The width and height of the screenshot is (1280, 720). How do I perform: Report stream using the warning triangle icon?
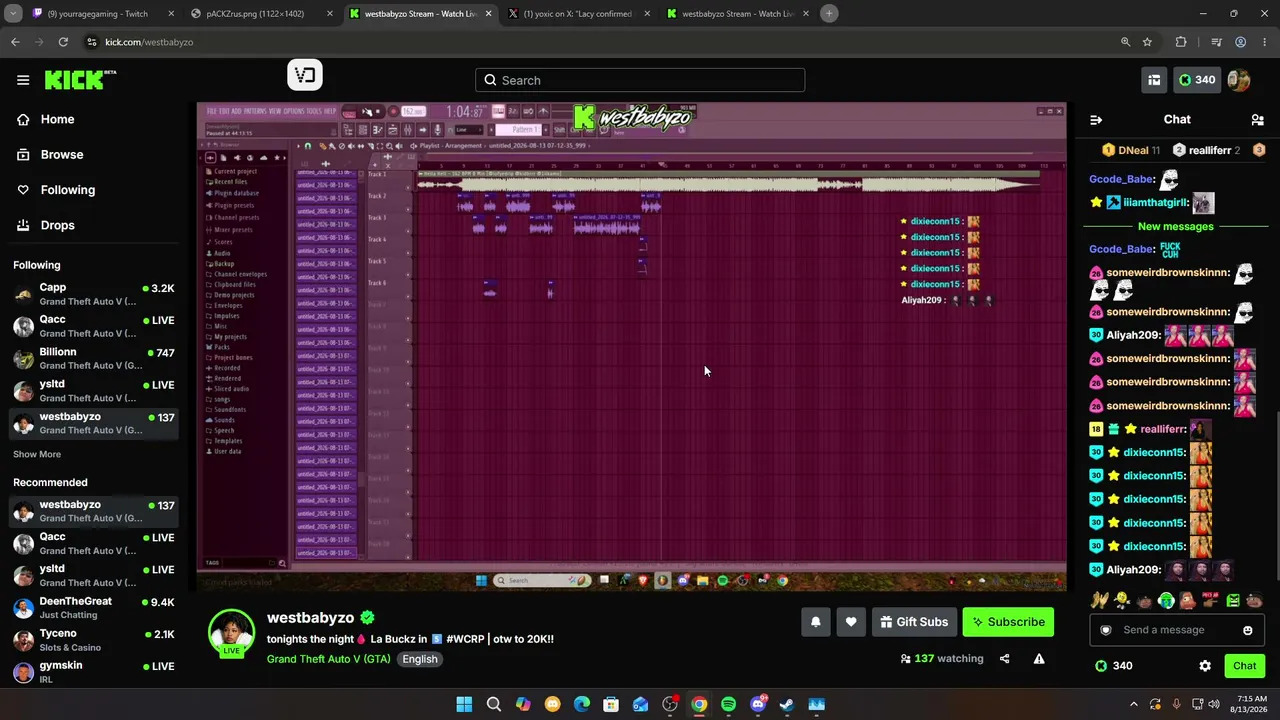[x=1039, y=659]
